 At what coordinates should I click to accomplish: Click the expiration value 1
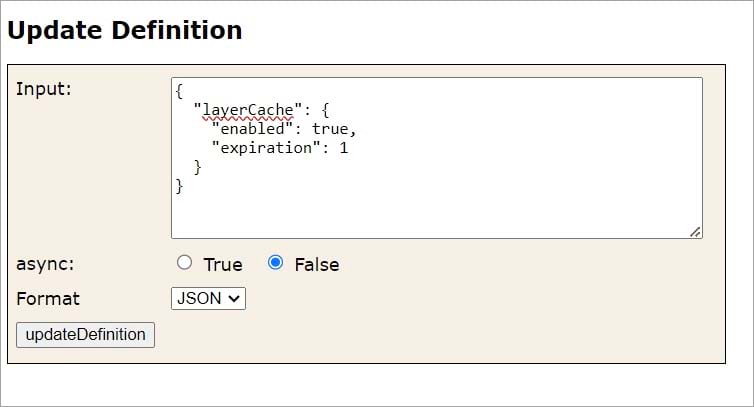tap(343, 148)
